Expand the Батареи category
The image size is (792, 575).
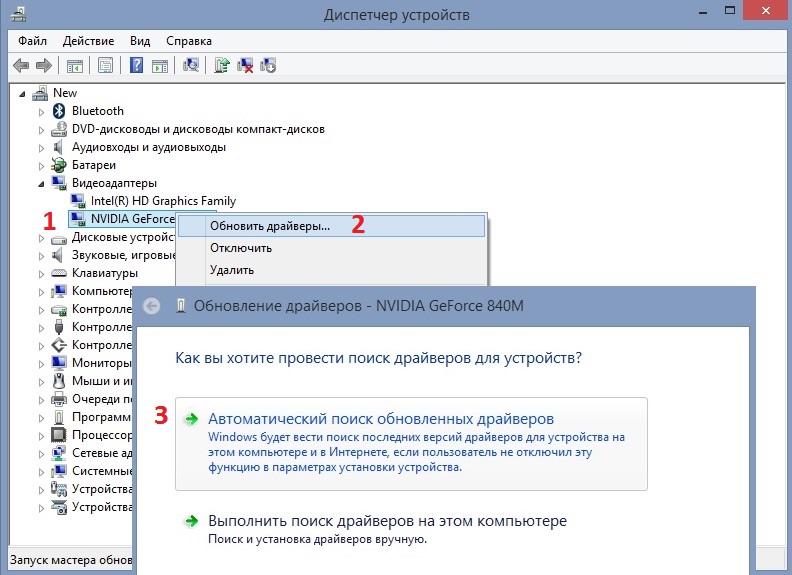tap(41, 166)
